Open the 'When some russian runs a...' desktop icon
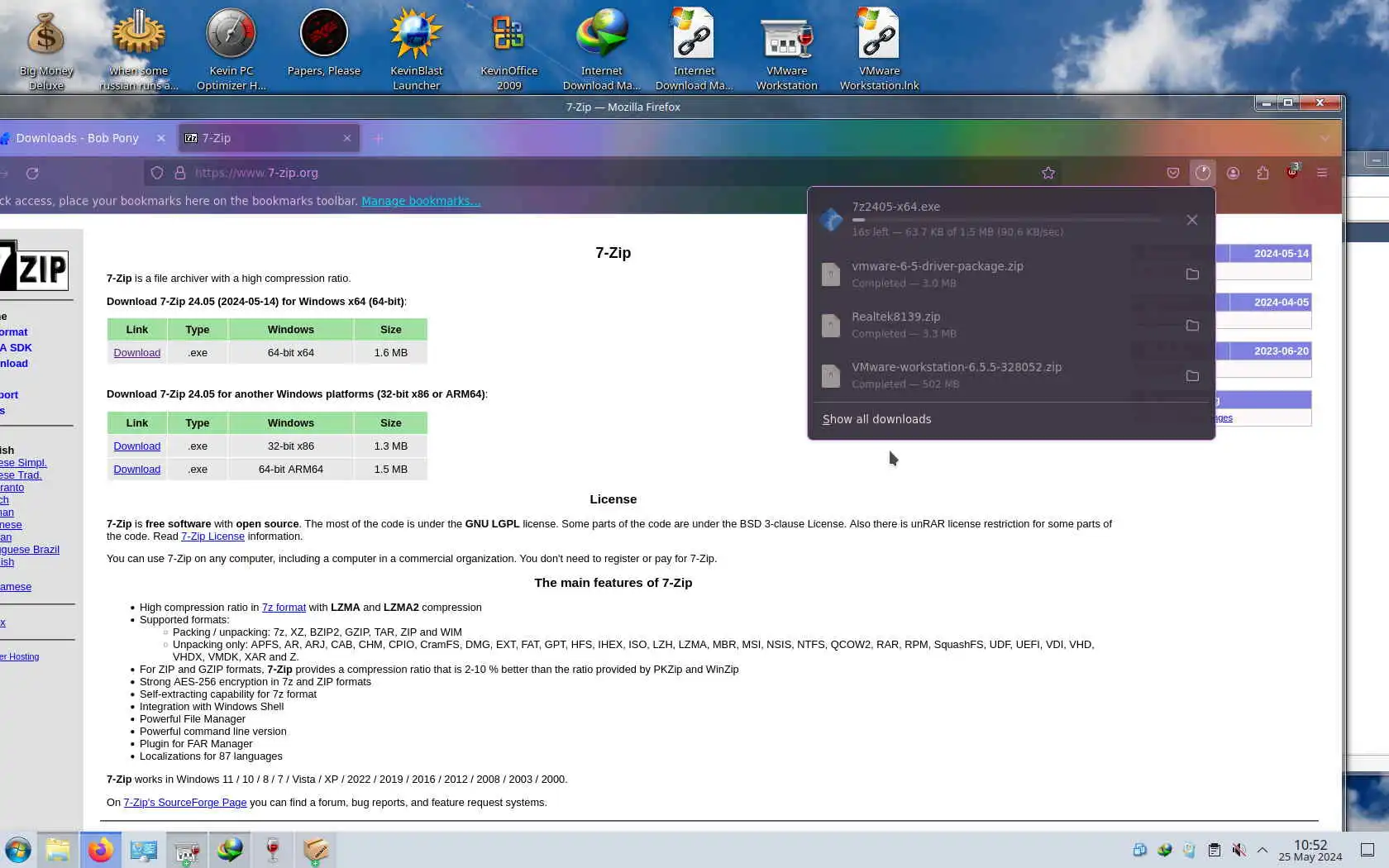Viewport: 1389px width, 868px height. [x=139, y=50]
